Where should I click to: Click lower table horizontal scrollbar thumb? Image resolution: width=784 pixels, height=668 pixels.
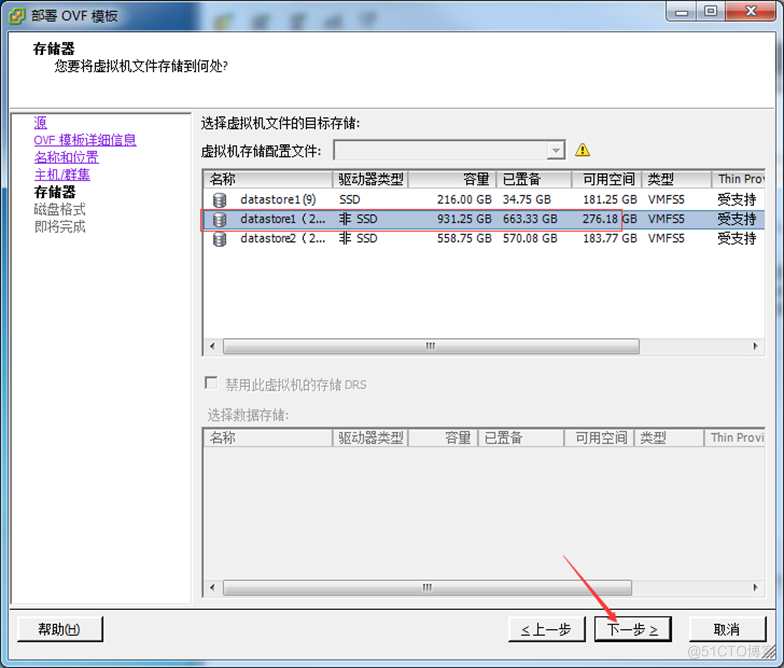coord(428,588)
